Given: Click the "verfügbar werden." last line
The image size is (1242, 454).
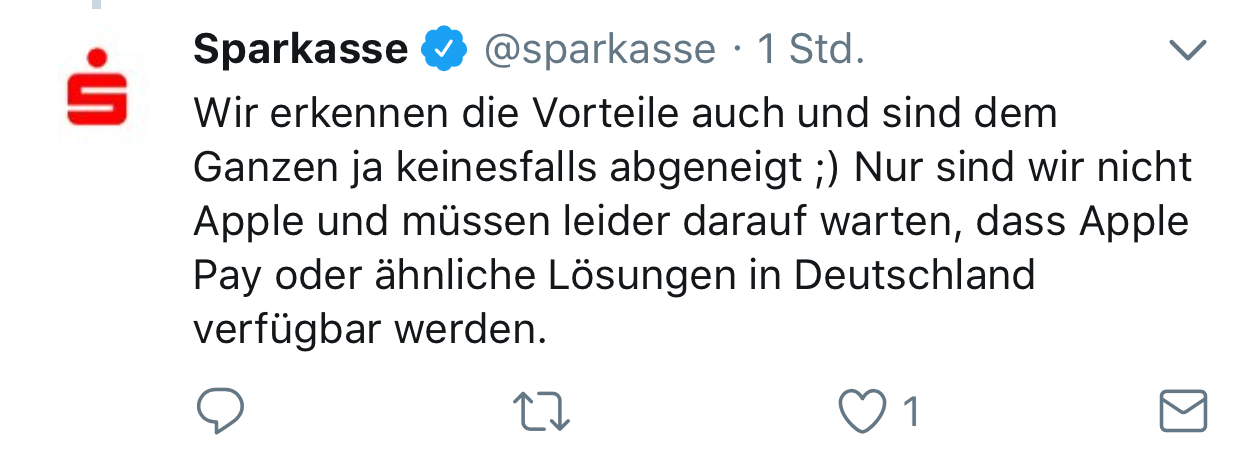Looking at the screenshot, I should pos(370,329).
